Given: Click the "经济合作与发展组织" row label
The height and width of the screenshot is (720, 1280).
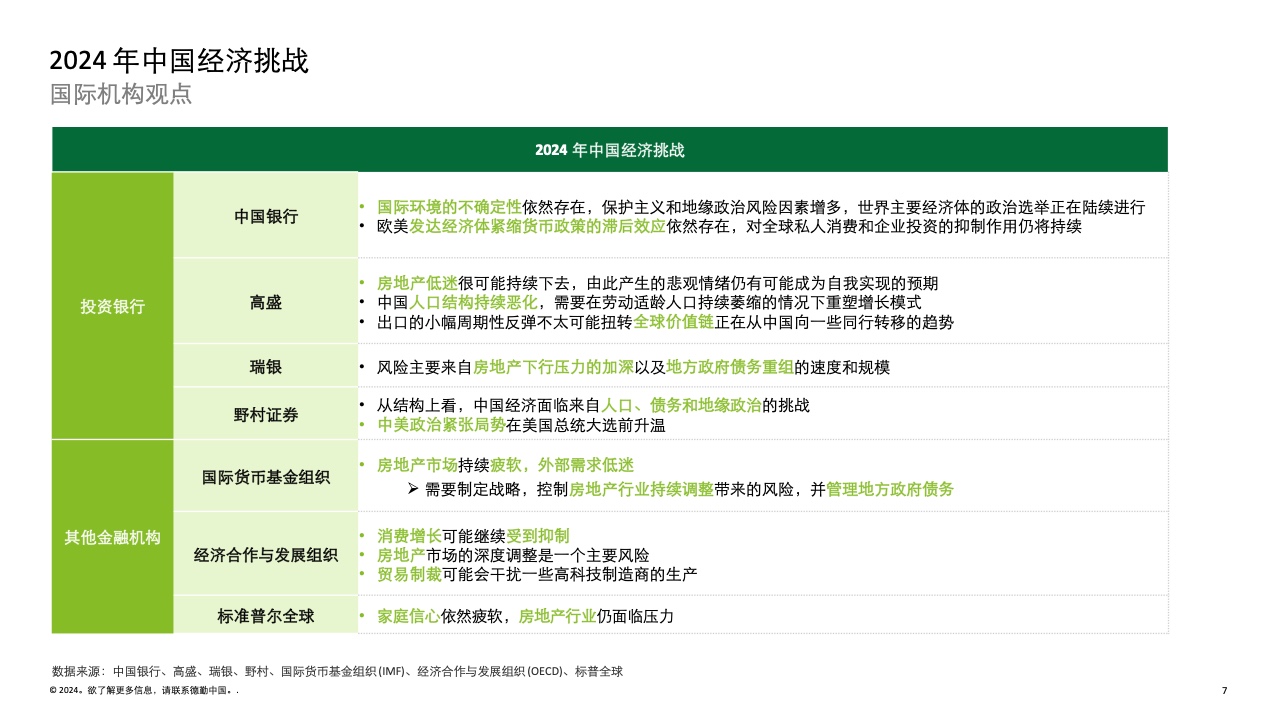Looking at the screenshot, I should point(265,554).
